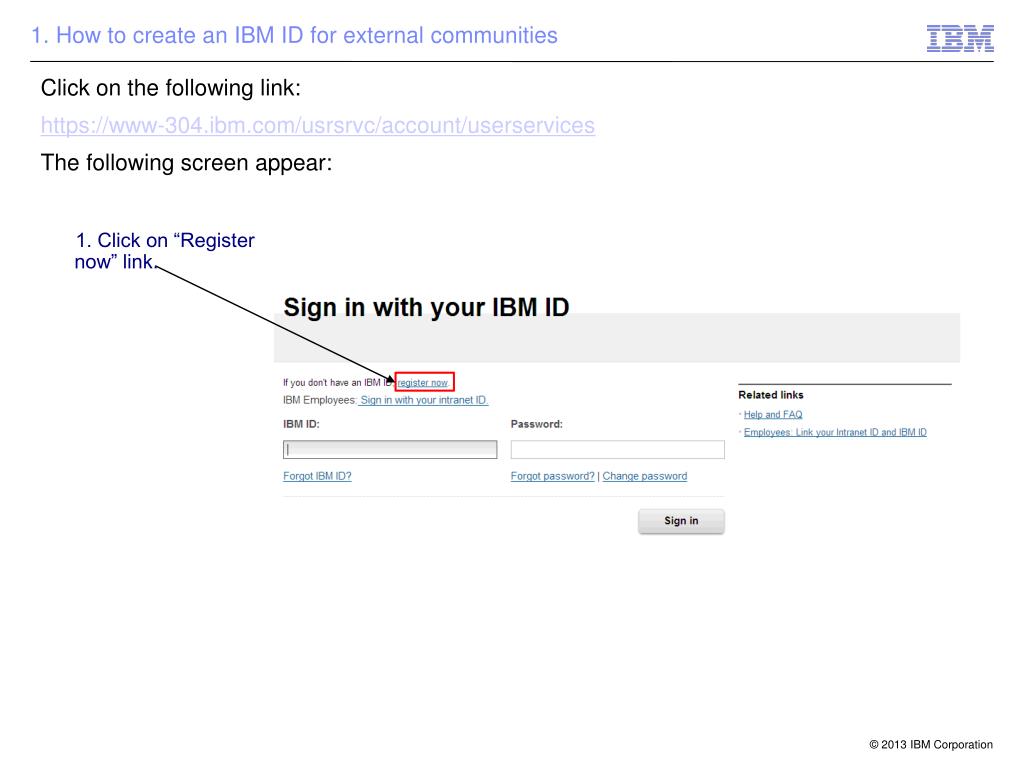Select the 'IBM ID:' field label
The image size is (1024, 768).
301,424
